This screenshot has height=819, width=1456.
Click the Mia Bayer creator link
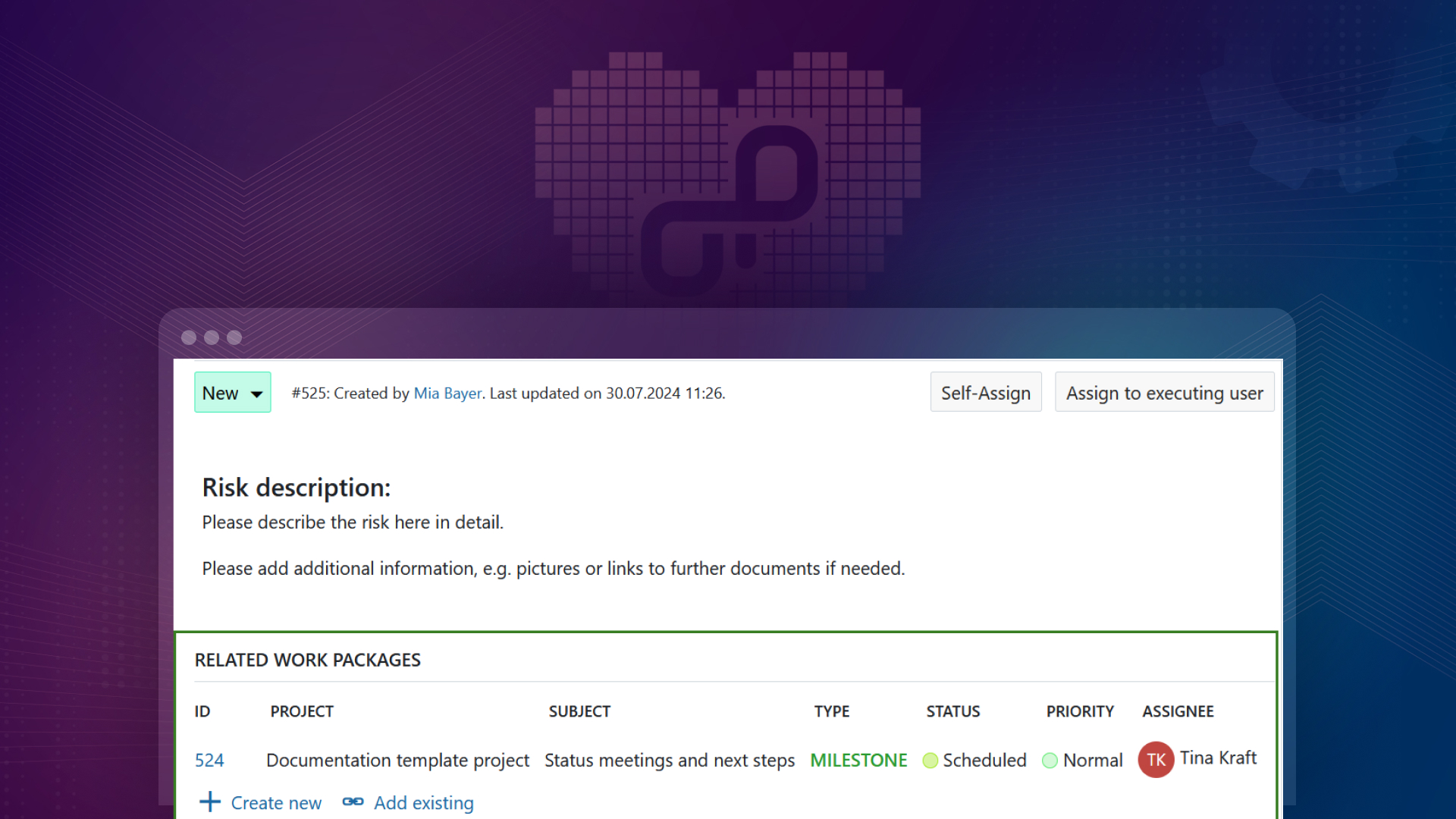[447, 393]
